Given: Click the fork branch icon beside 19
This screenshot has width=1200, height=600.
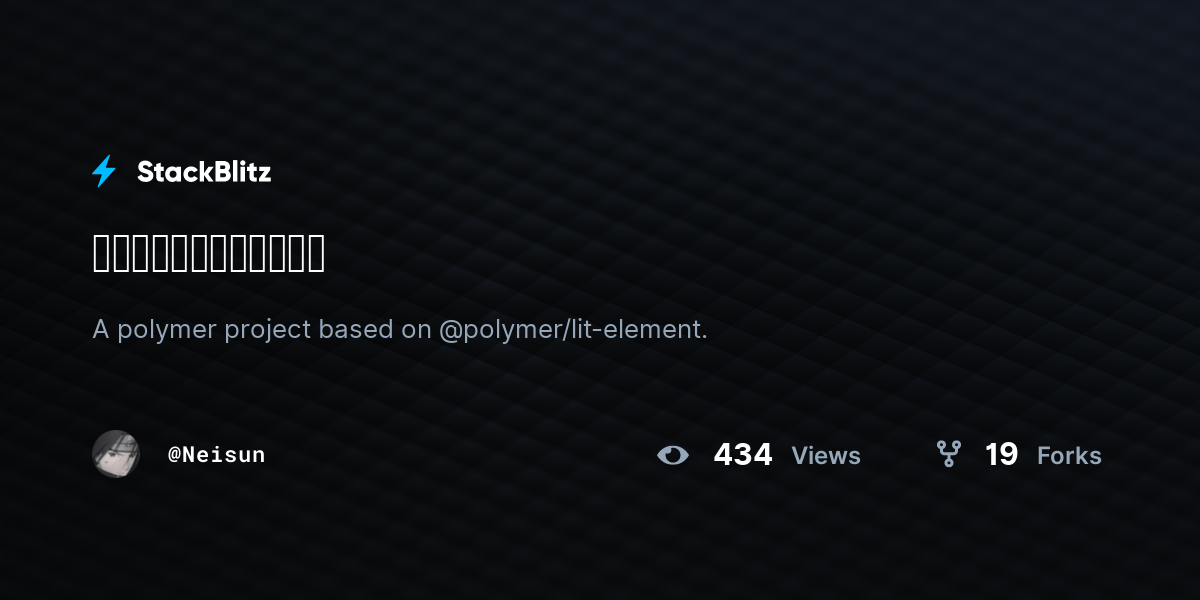Looking at the screenshot, I should (948, 454).
